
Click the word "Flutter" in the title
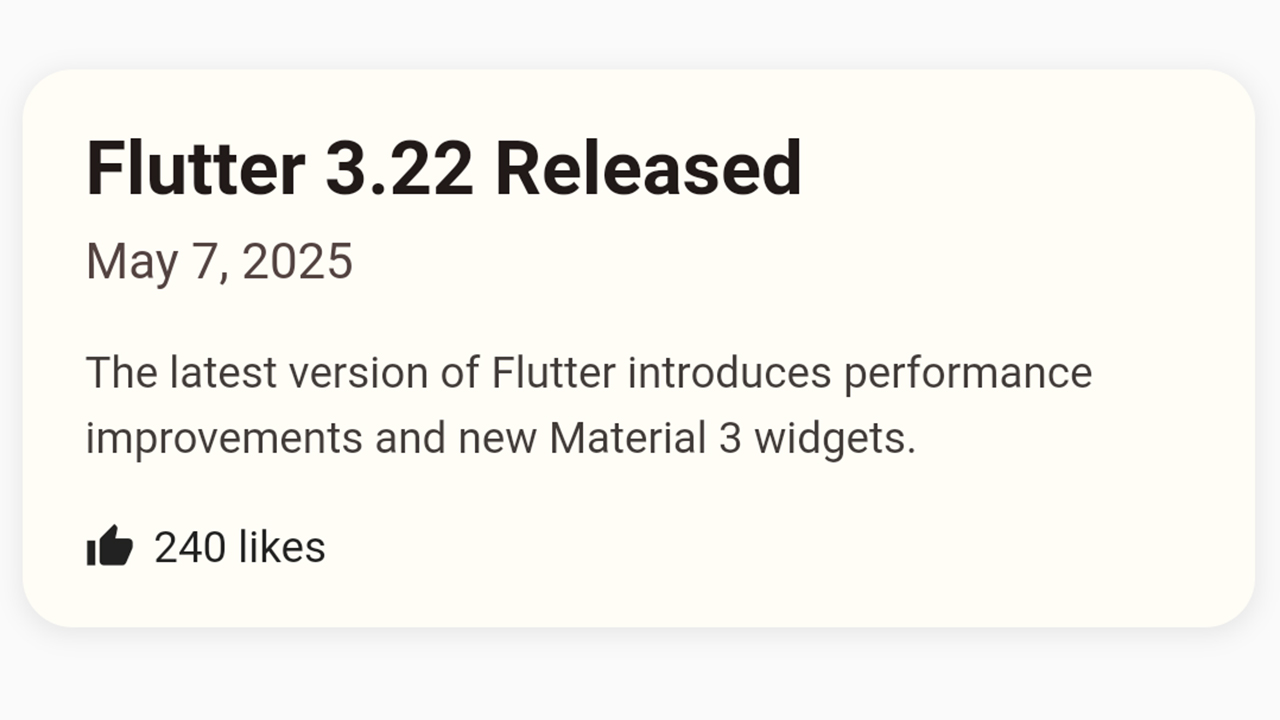196,168
